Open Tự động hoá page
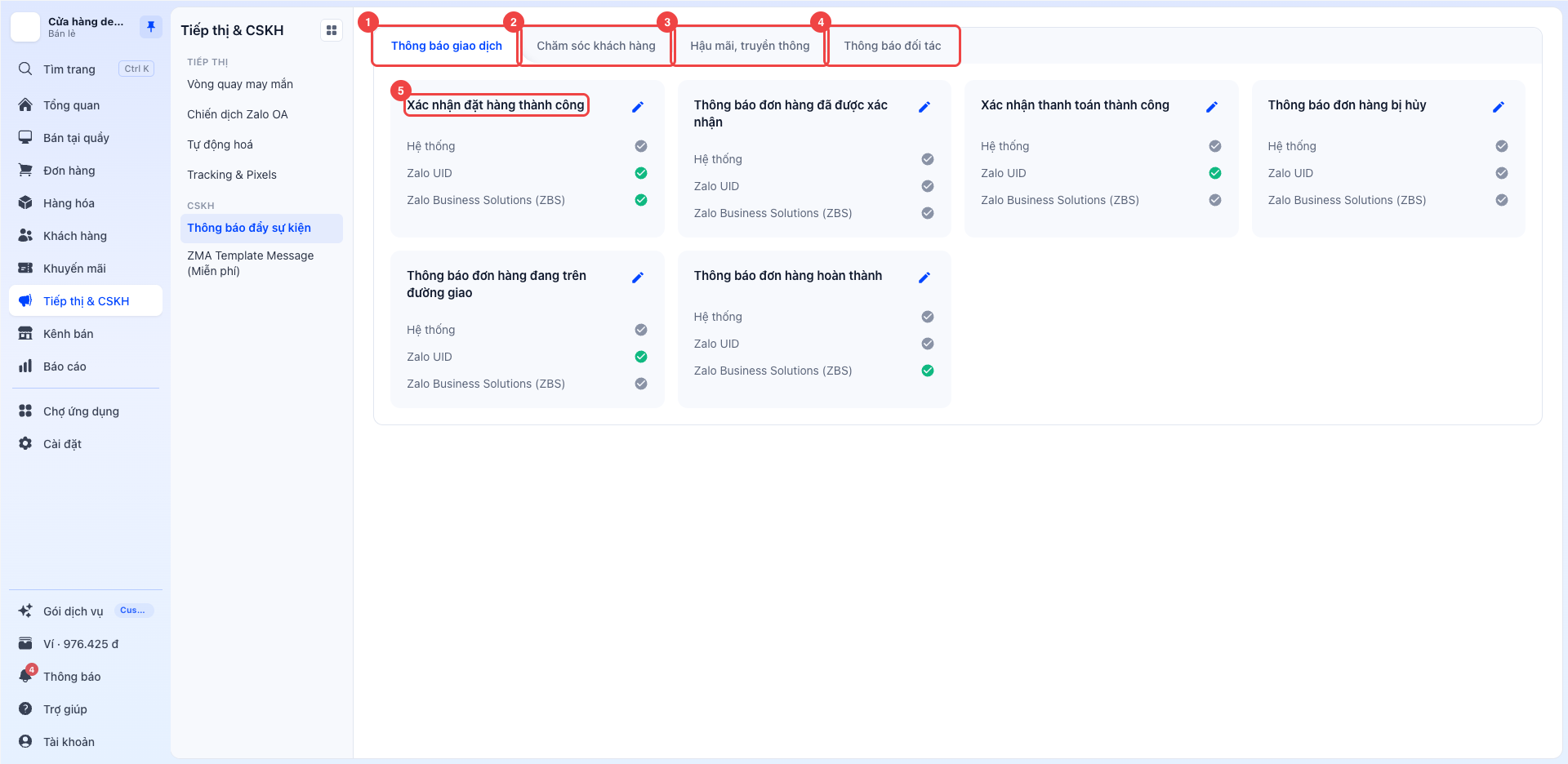 (261, 144)
